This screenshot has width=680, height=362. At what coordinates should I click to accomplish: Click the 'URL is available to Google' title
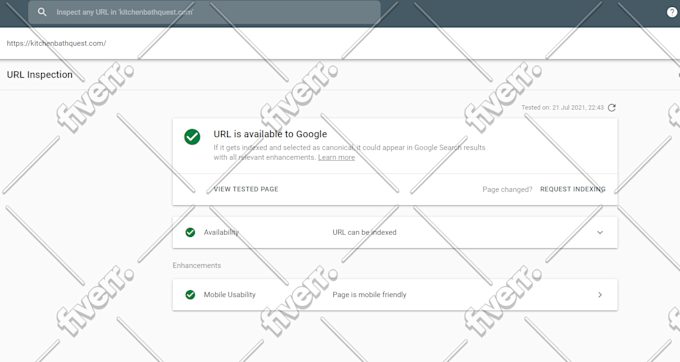[270, 134]
